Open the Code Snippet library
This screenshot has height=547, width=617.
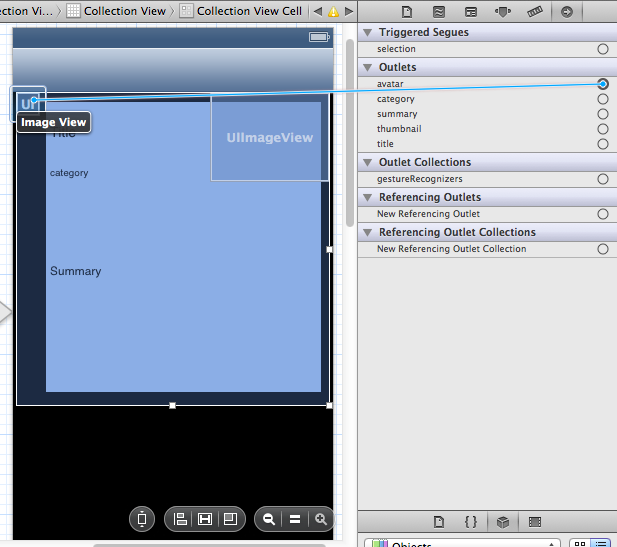click(471, 522)
